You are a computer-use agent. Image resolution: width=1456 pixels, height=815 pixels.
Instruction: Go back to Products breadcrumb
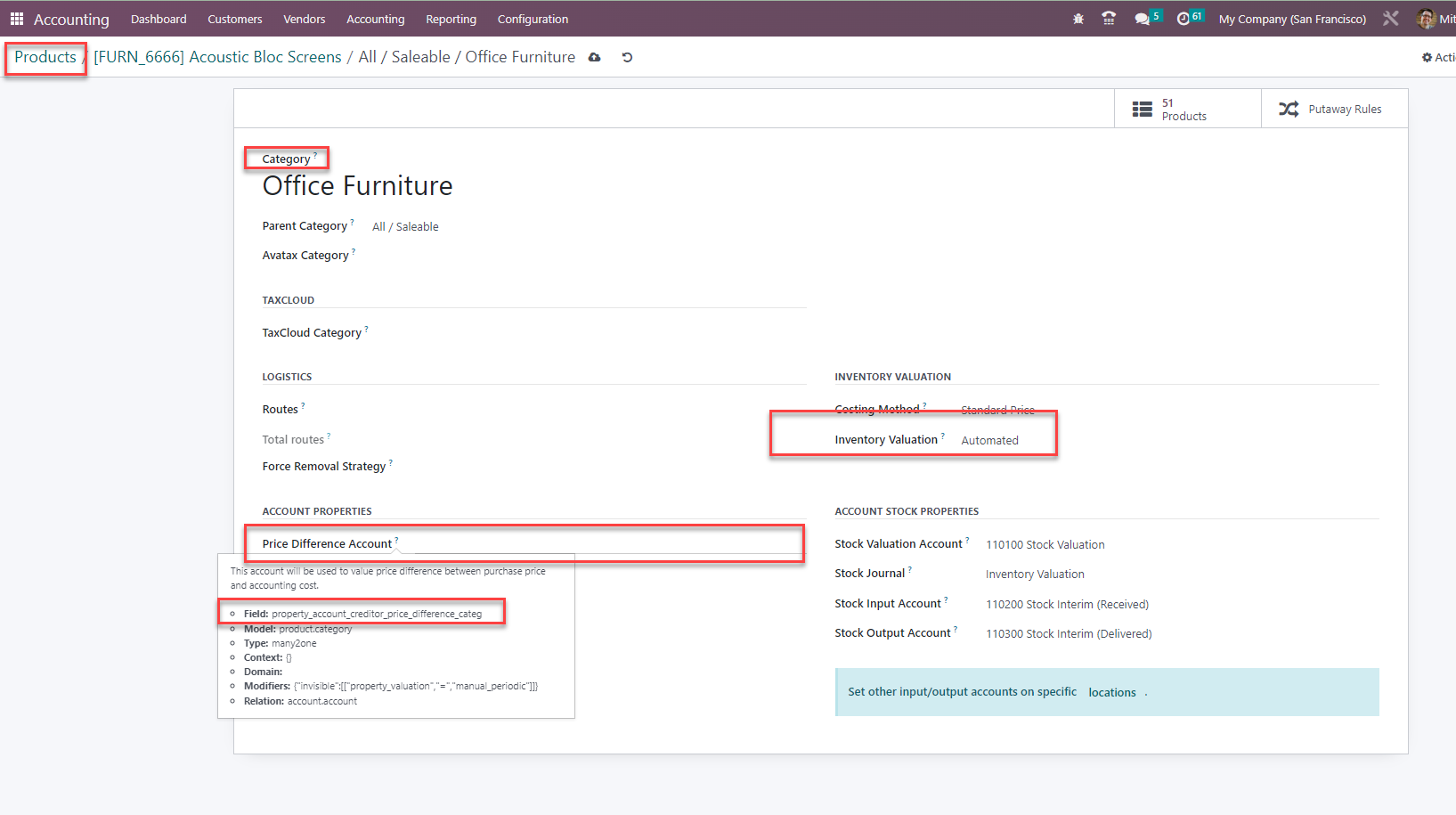[x=45, y=57]
